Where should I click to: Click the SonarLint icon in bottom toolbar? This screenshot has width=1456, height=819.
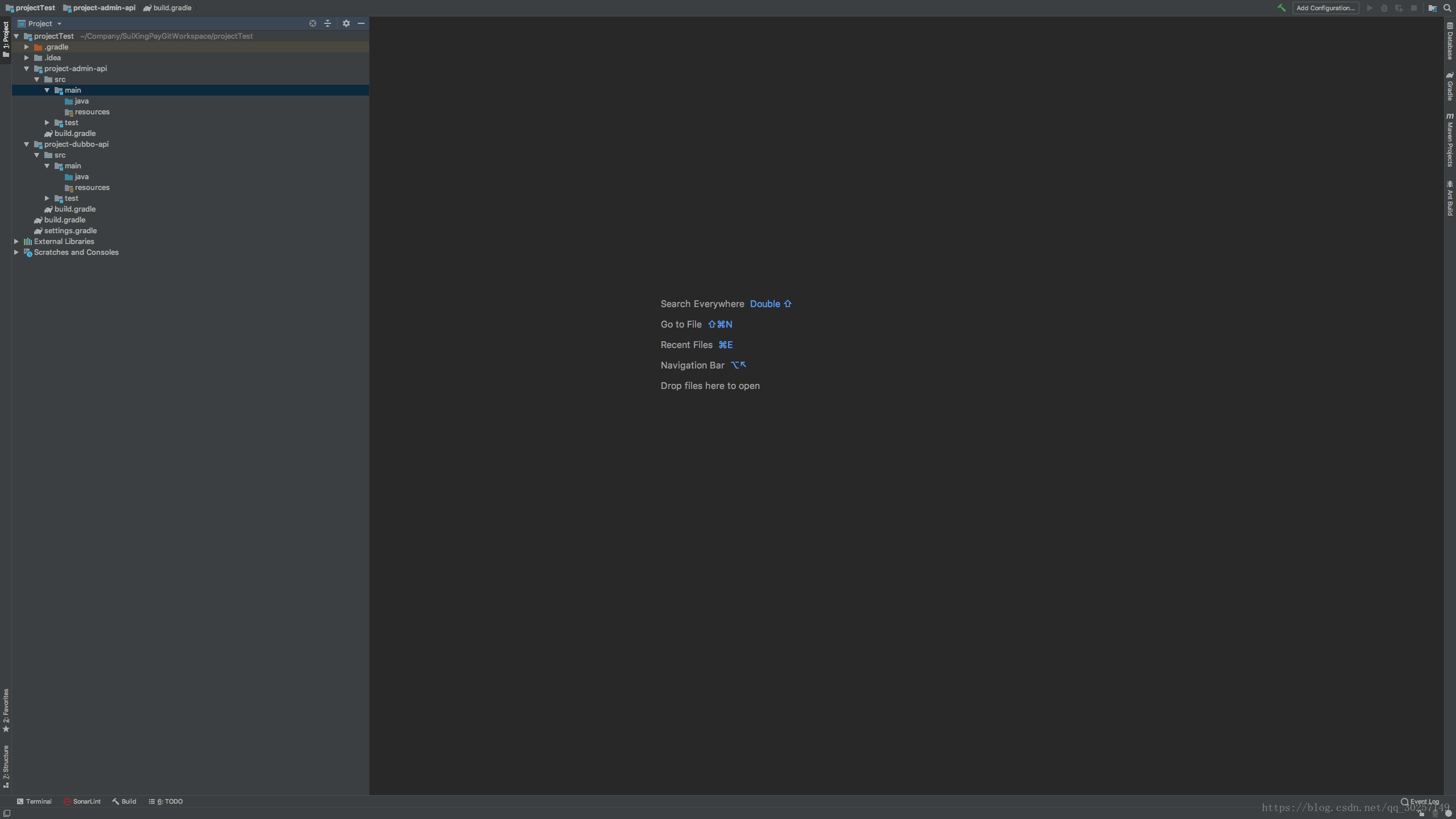[82, 801]
